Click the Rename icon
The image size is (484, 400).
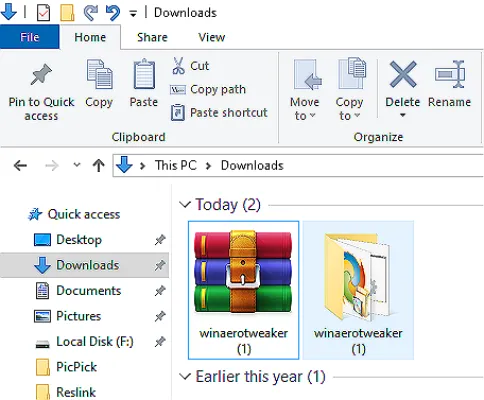(x=450, y=74)
